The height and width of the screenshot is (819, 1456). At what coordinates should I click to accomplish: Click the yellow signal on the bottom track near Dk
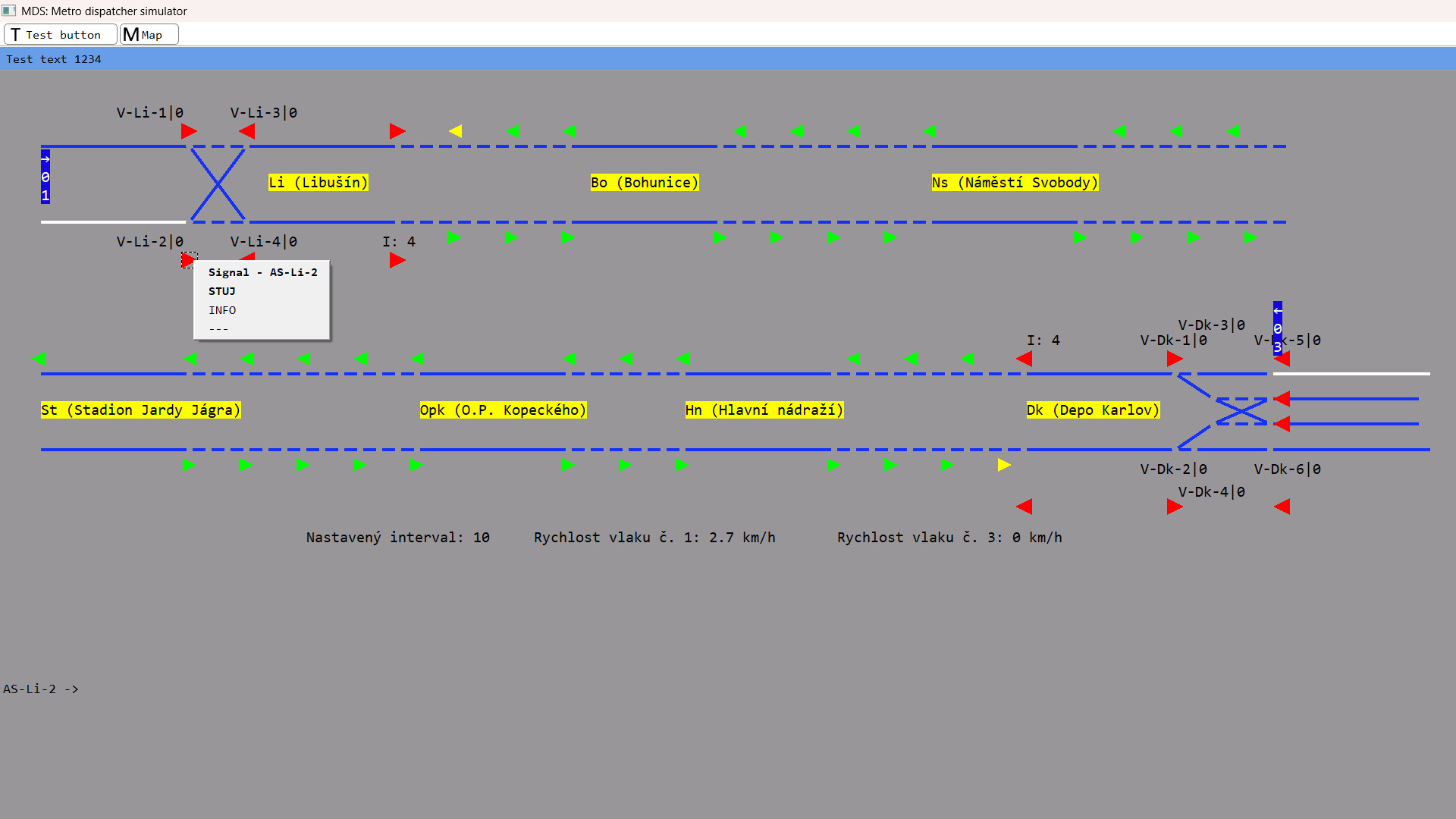(x=1004, y=465)
